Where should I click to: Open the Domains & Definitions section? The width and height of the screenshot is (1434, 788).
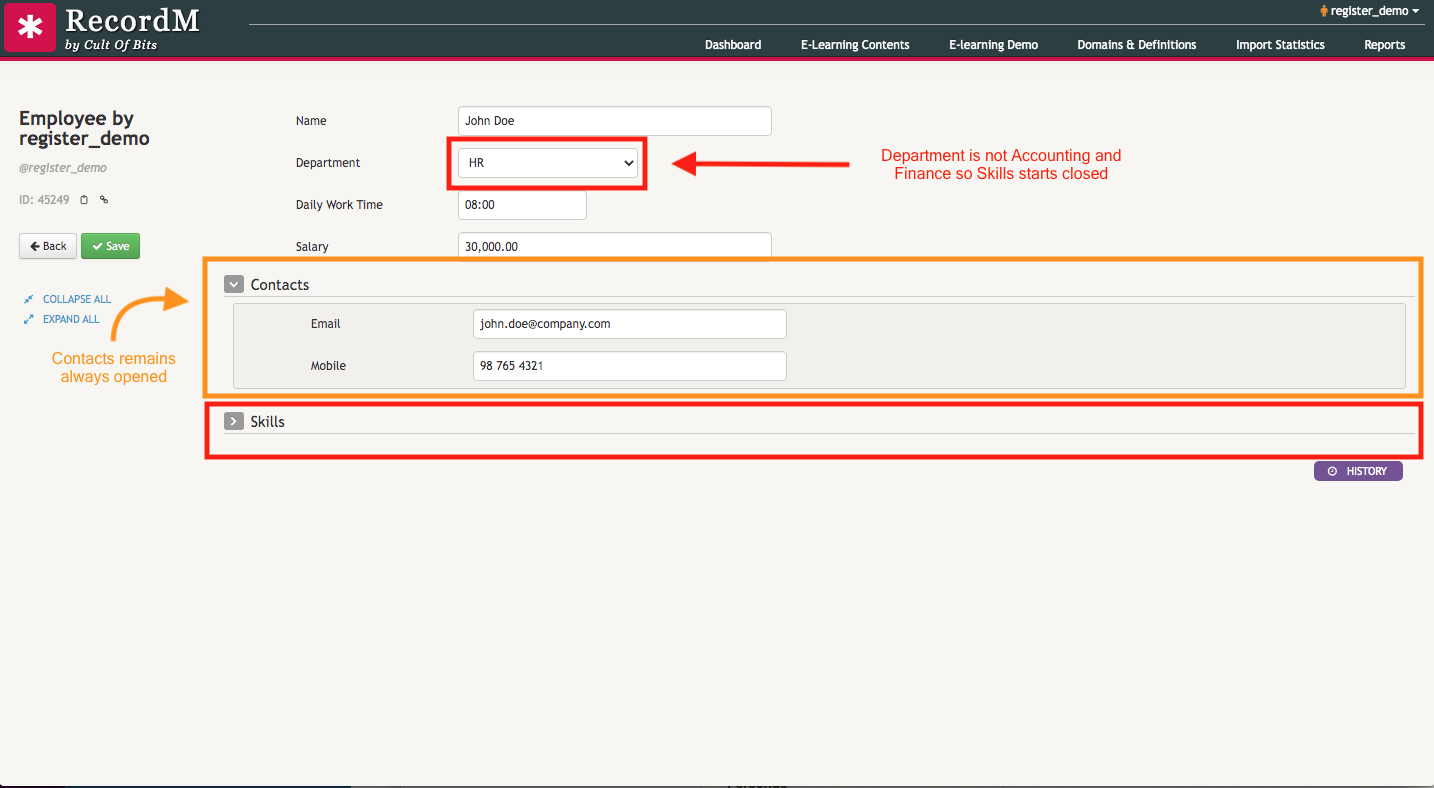pos(1136,44)
